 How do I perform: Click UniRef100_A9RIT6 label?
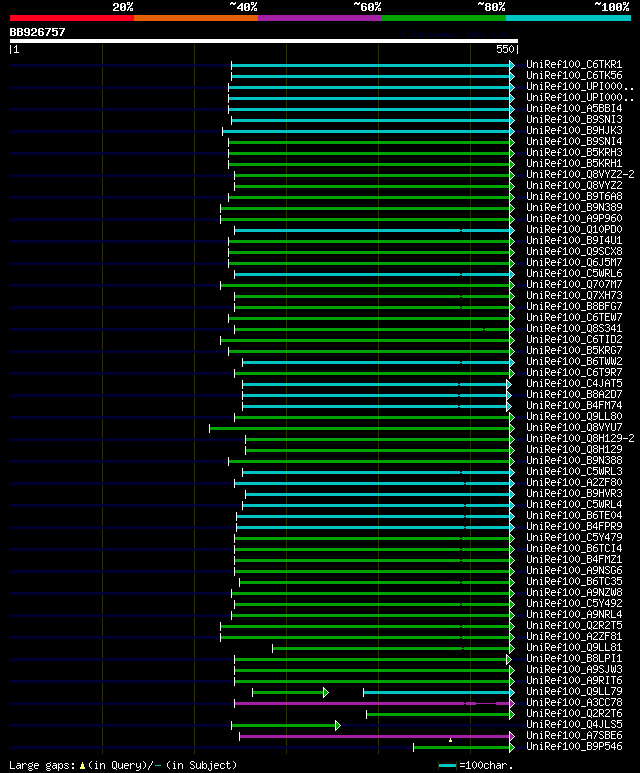coord(574,681)
